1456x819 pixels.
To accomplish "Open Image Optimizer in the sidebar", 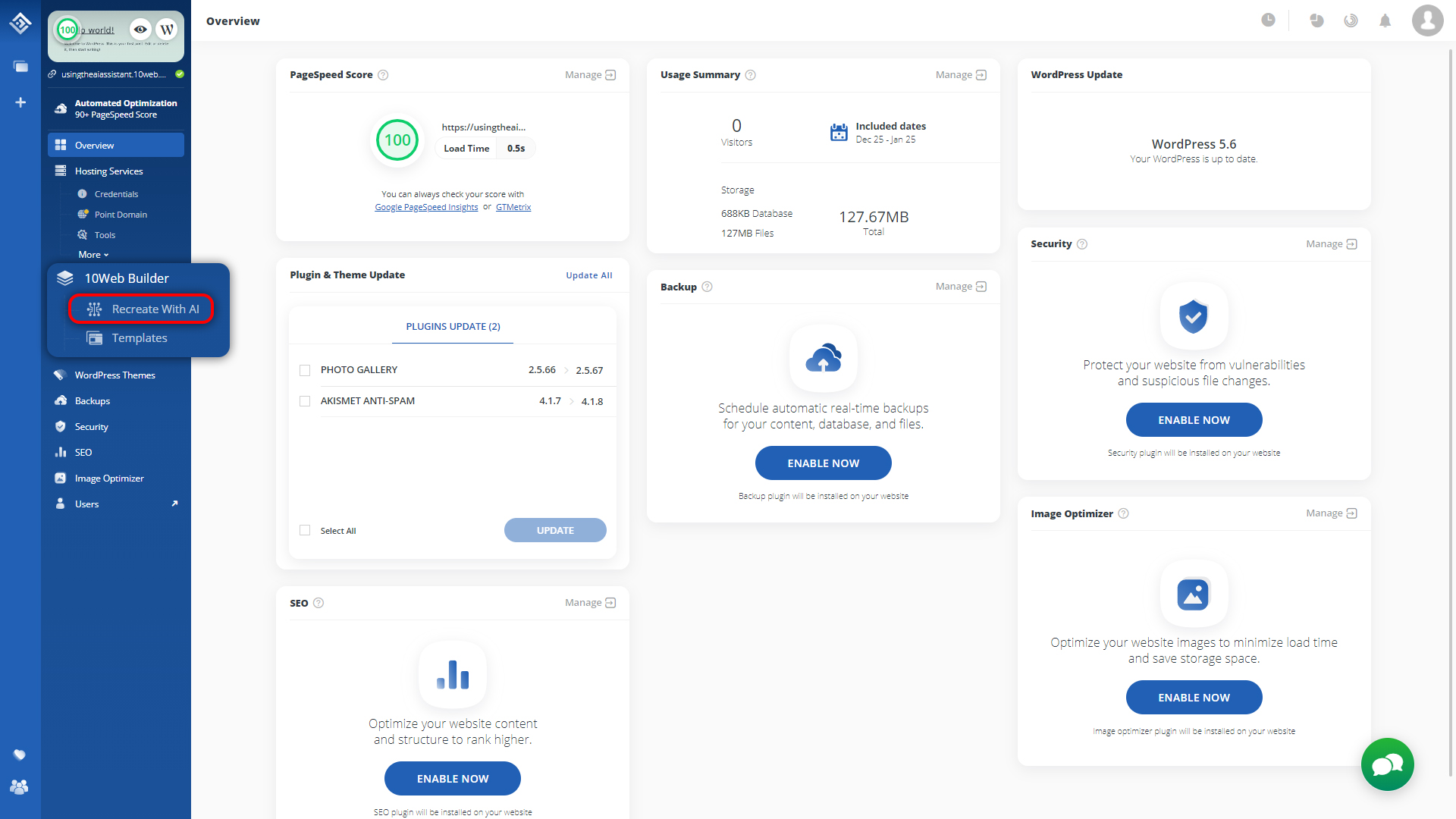I will coord(108,479).
